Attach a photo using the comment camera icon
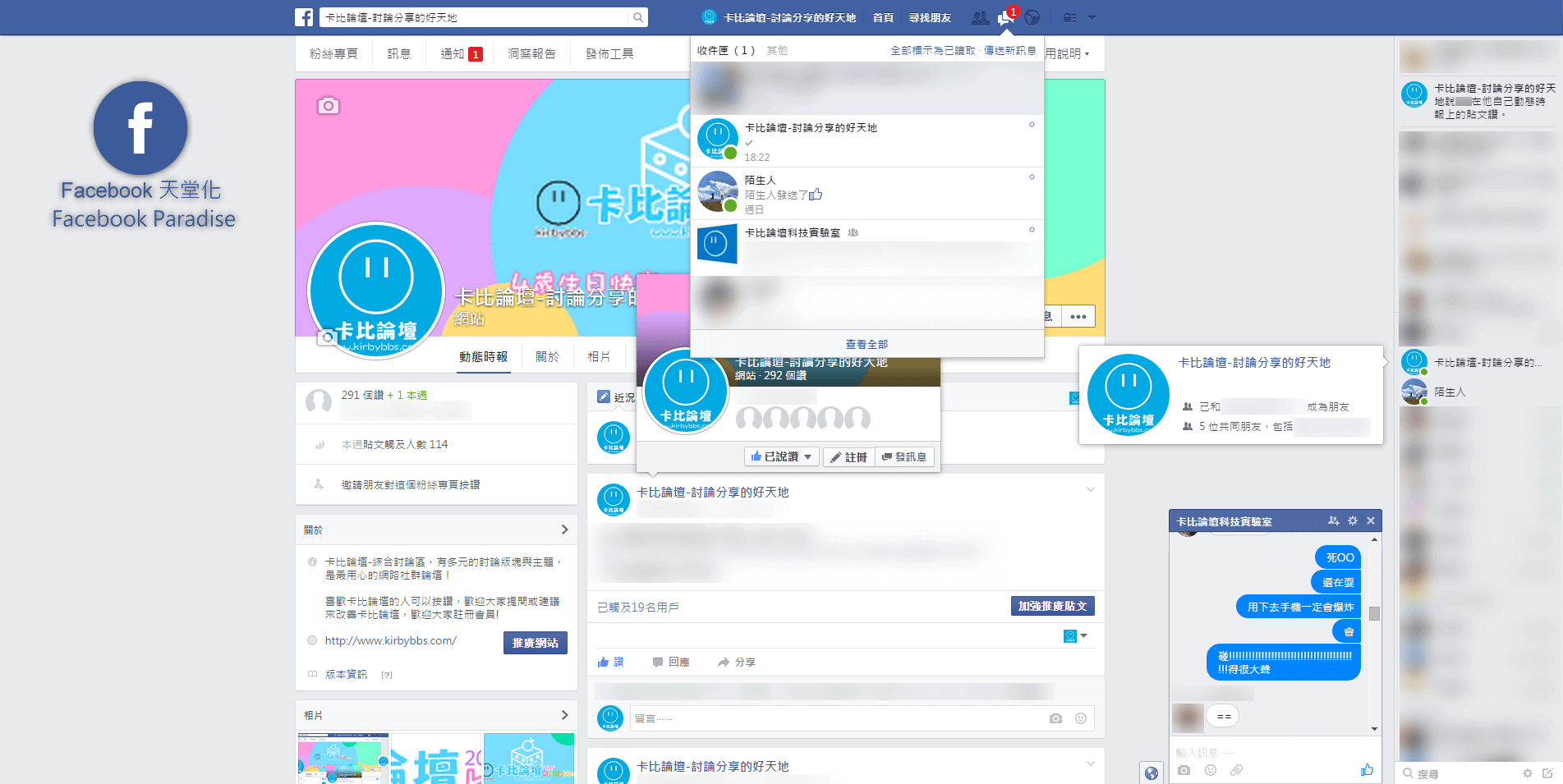This screenshot has height=784, width=1563. pos(1055,718)
